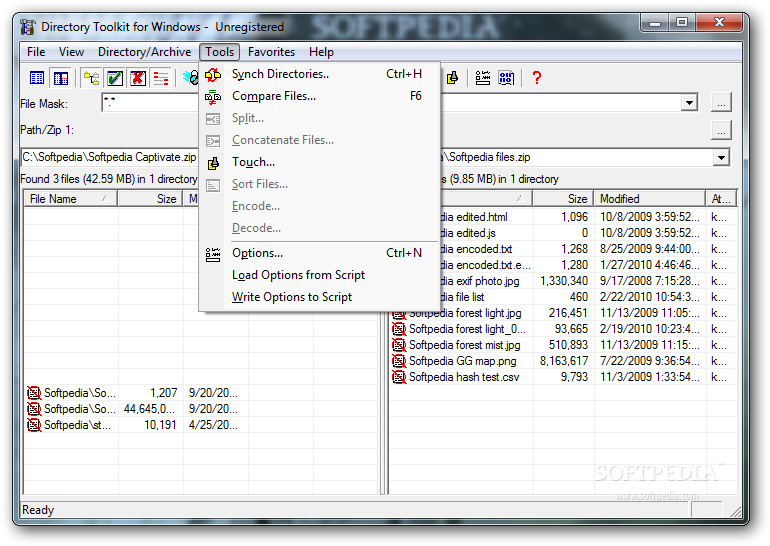Click the Ready status bar text
The width and height of the screenshot is (770, 546).
click(x=38, y=510)
